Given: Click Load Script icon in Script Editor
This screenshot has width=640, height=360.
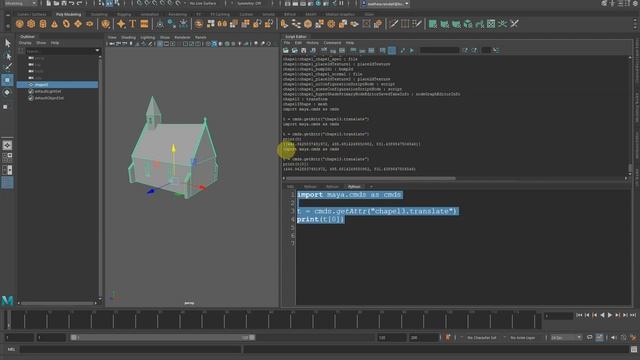Looking at the screenshot, I should pyautogui.click(x=286, y=50).
